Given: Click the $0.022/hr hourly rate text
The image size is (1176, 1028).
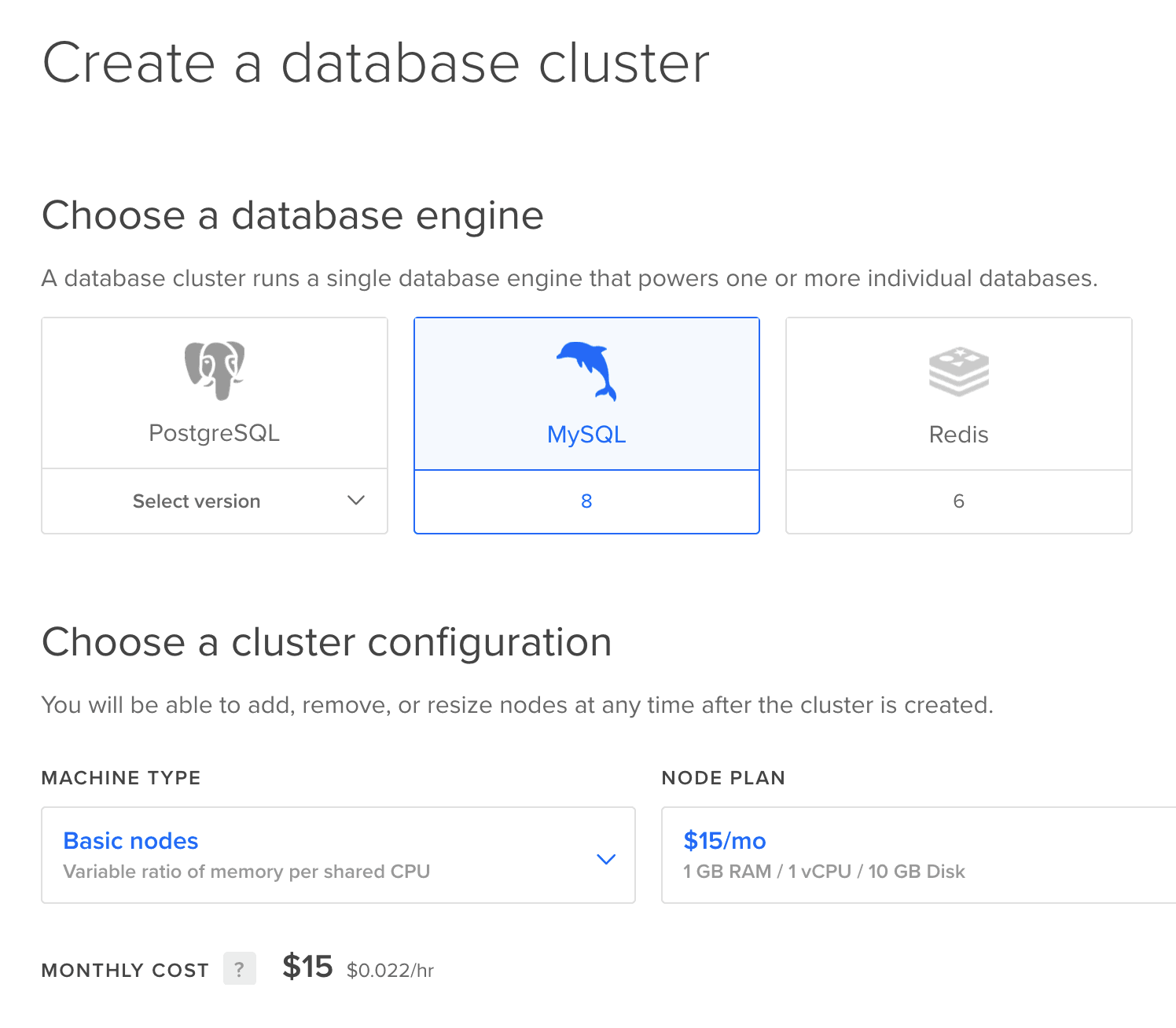Looking at the screenshot, I should tap(391, 971).
